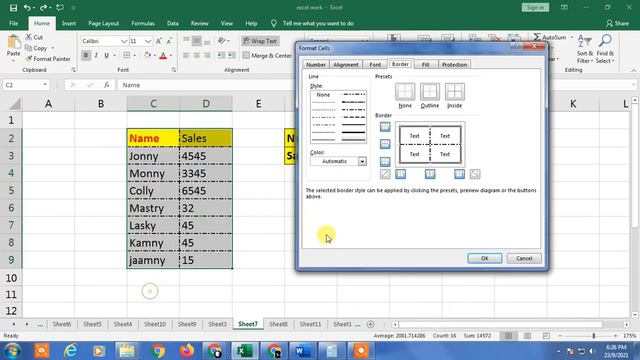Select the Outline border preset
The width and height of the screenshot is (640, 360).
click(x=430, y=92)
